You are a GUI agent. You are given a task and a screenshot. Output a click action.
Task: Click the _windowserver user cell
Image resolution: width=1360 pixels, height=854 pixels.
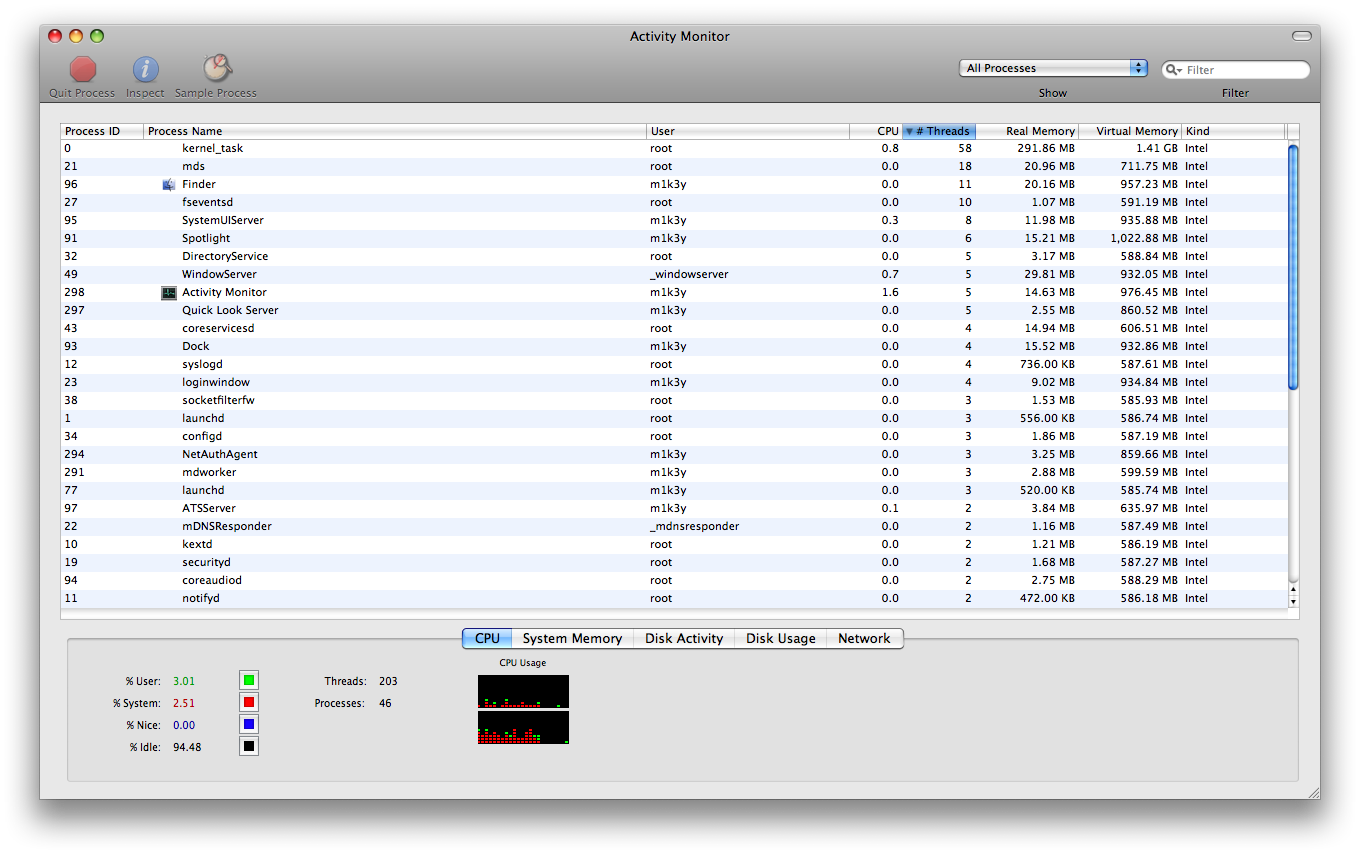[x=689, y=274]
